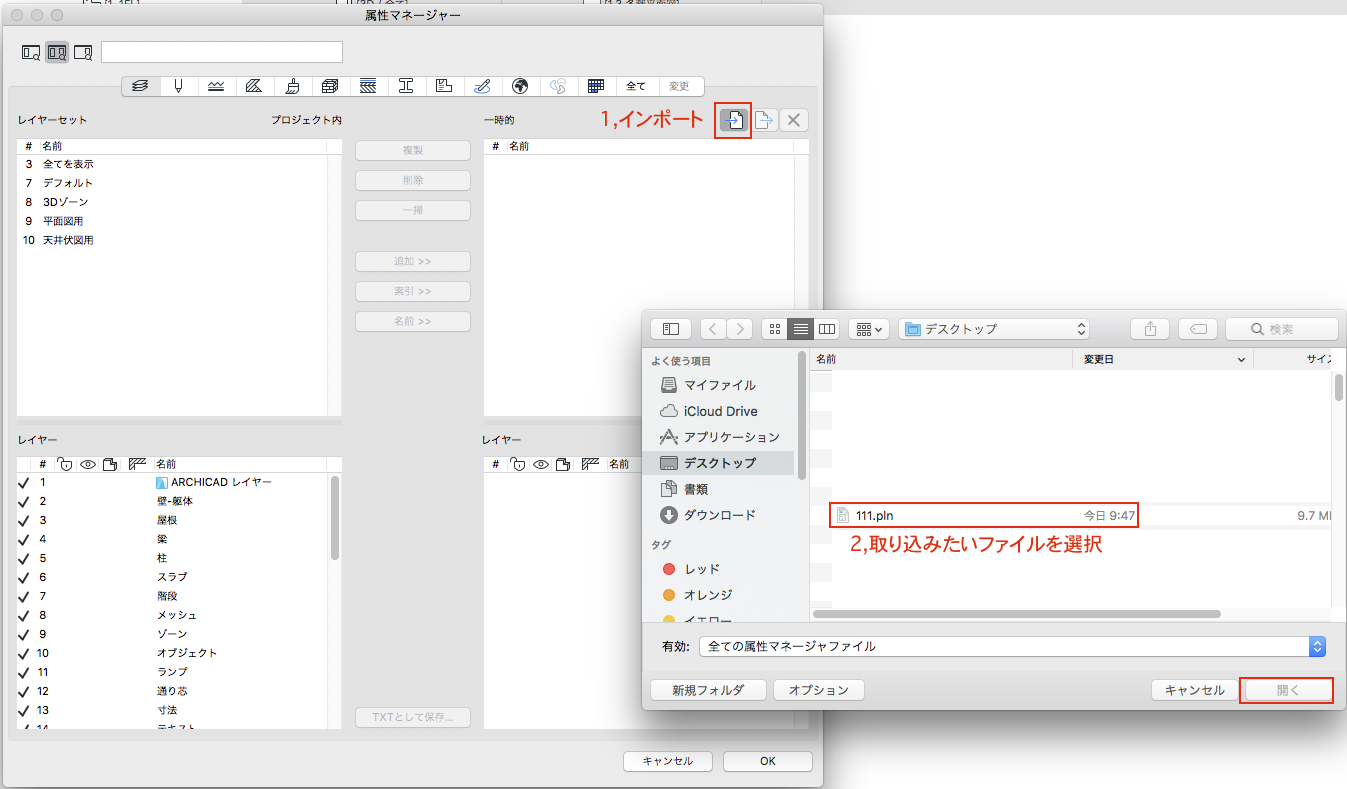1347x789 pixels.
Task: Click the project layer list vertical scrollbar
Action: tap(335, 517)
